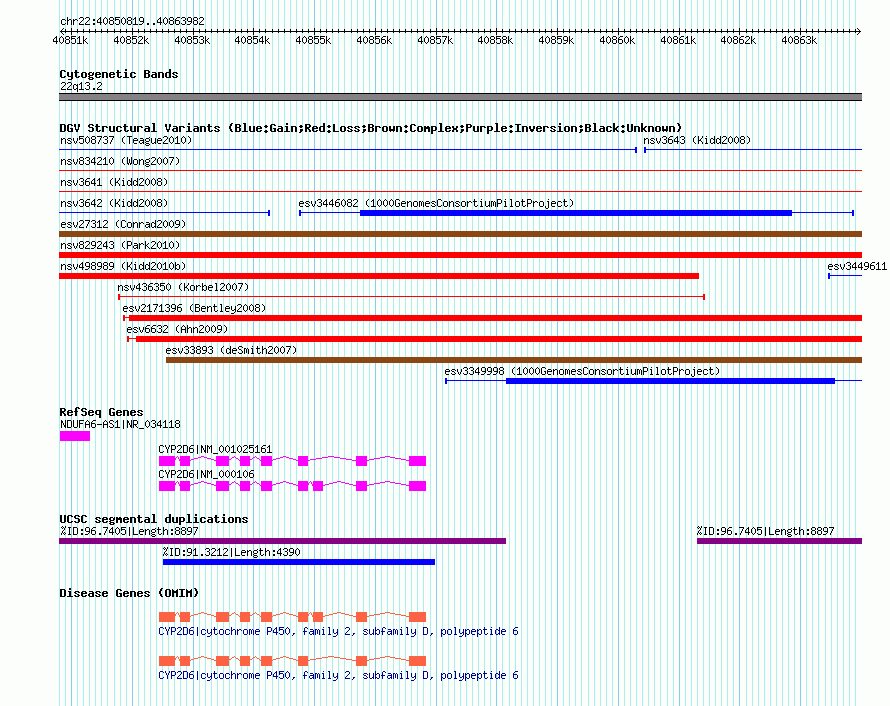Click the red nsv498989 (Kidd2010b) loss bar
Viewport: 890px width, 706px height.
point(379,276)
